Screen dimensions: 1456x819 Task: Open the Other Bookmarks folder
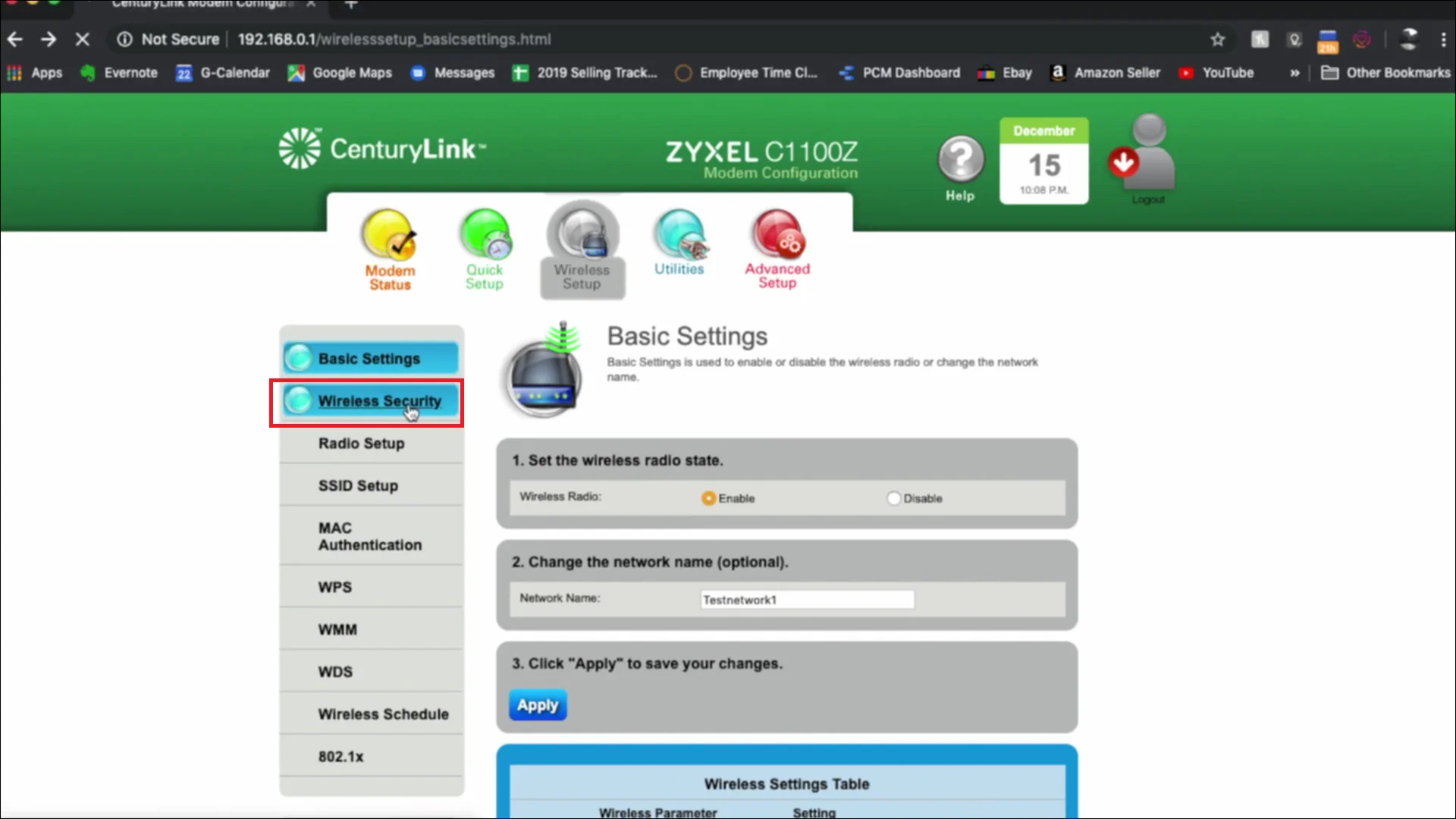tap(1385, 73)
